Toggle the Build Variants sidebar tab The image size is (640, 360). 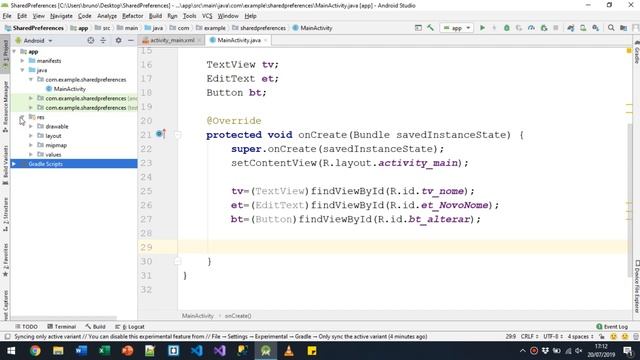[x=5, y=165]
